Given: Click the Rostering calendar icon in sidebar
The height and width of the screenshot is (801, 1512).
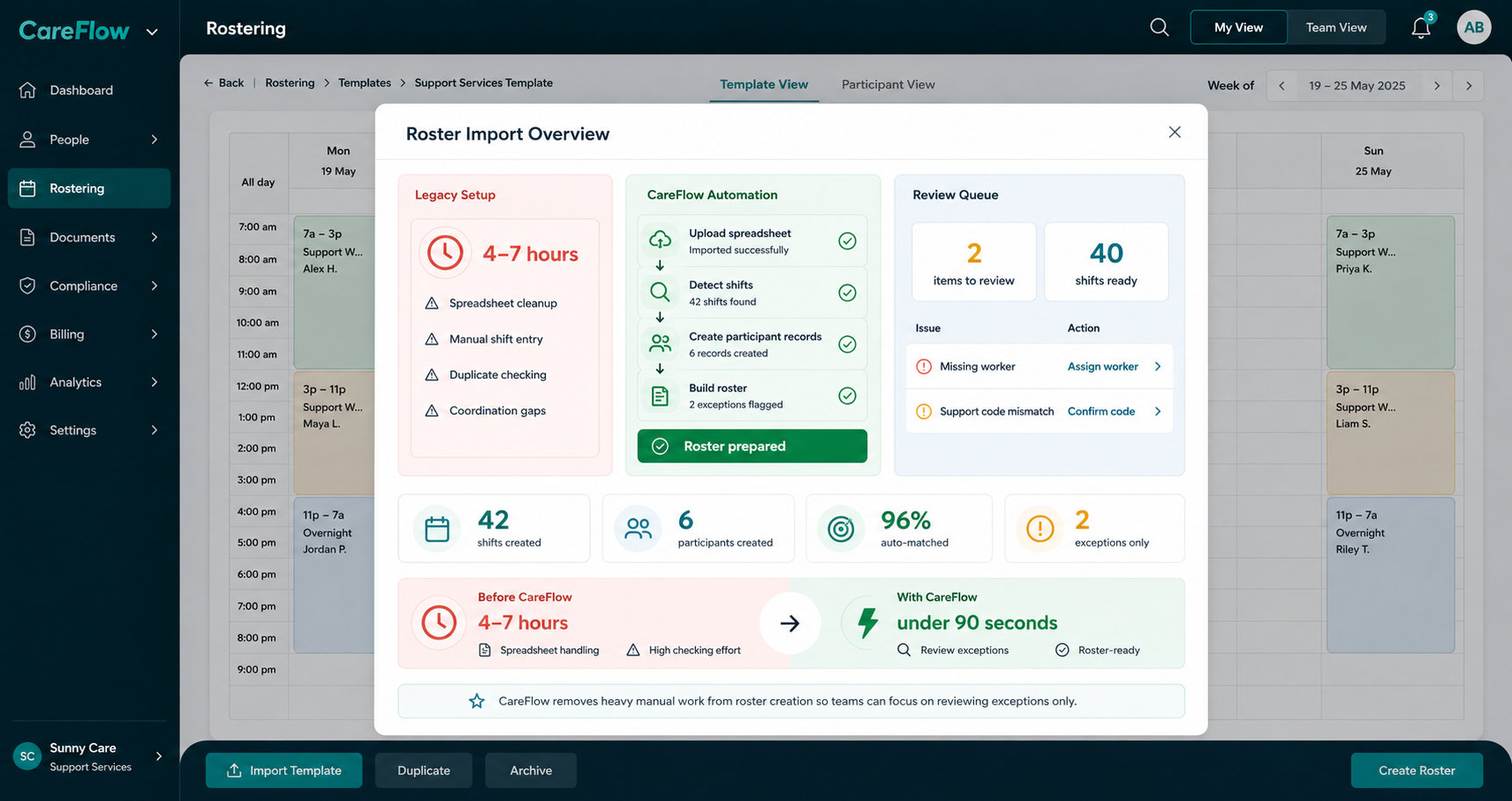Looking at the screenshot, I should coord(27,189).
